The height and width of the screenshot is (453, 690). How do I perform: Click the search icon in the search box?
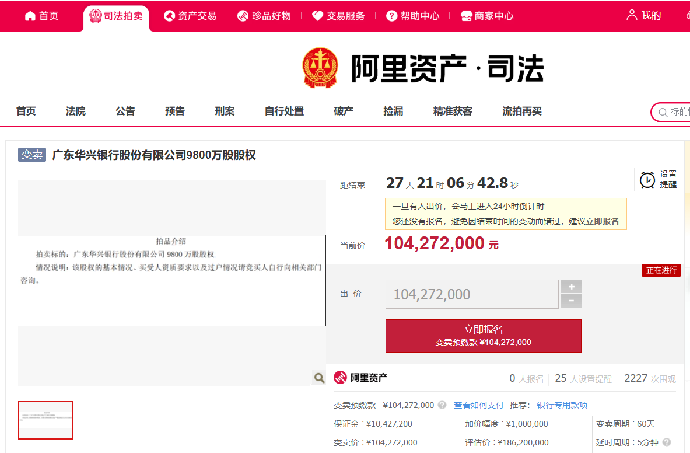662,112
